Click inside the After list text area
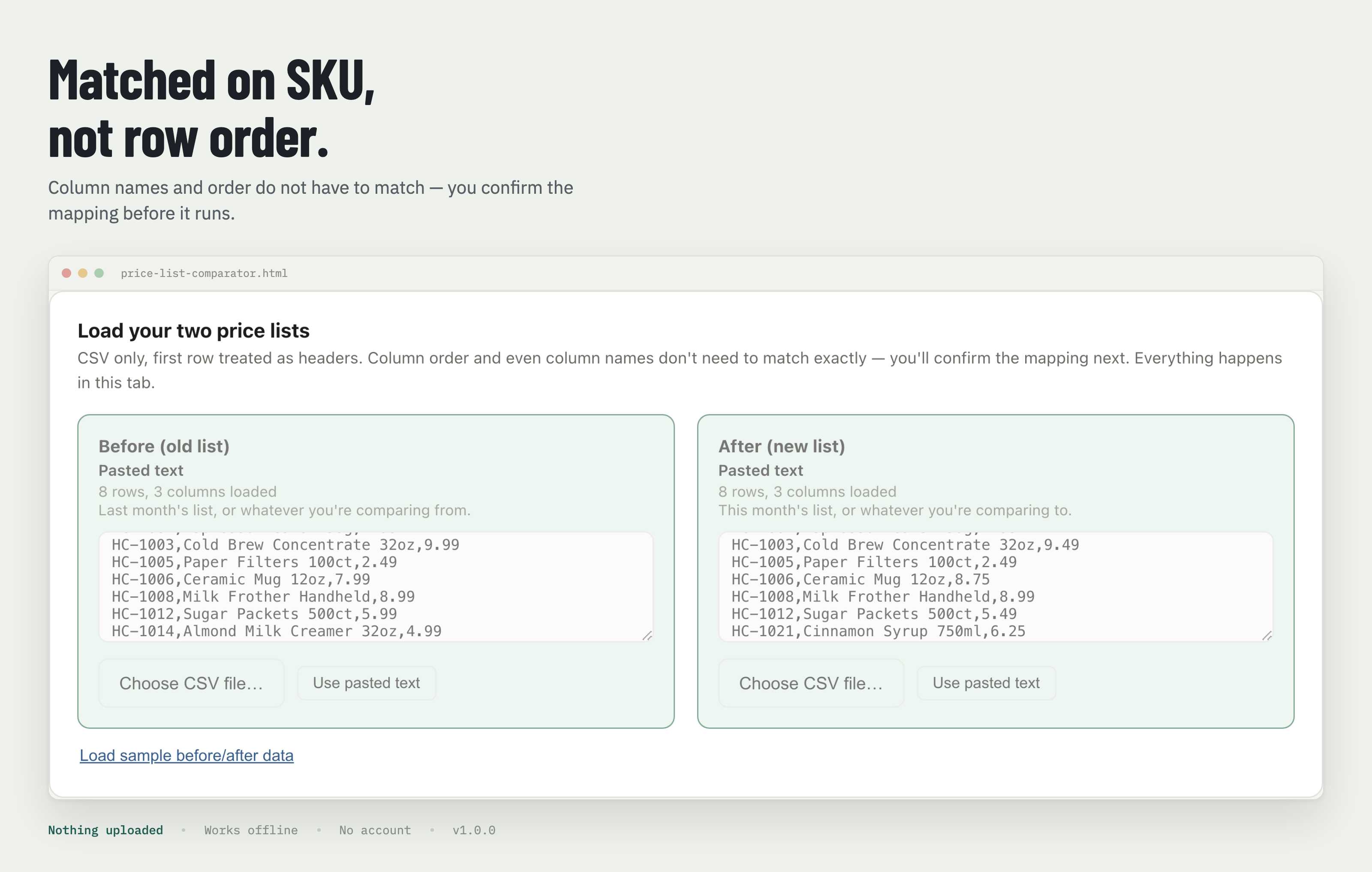This screenshot has height=872, width=1372. [x=996, y=586]
